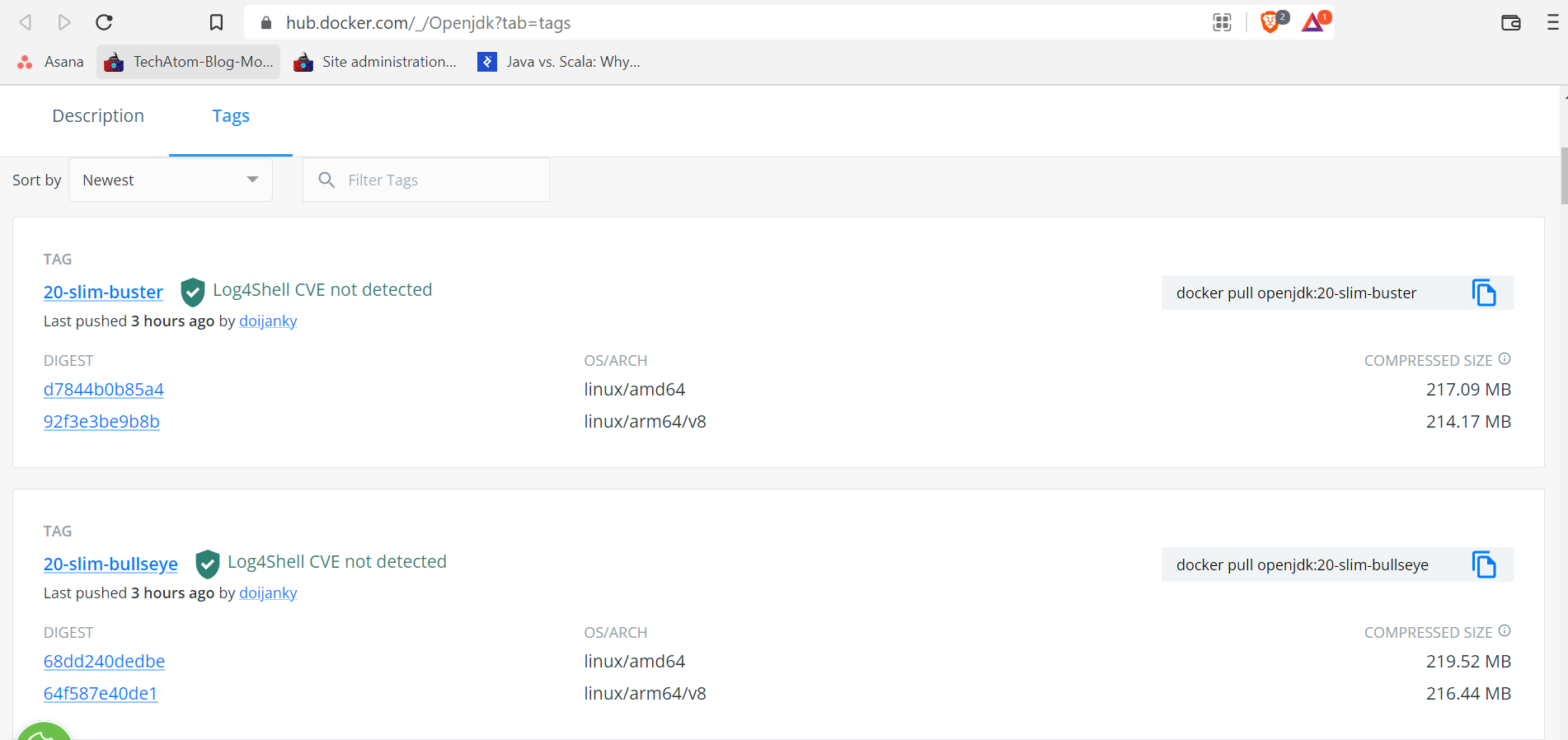Copy the docker pull 20-slim-buster command
Image resolution: width=1568 pixels, height=740 pixels.
tap(1483, 293)
